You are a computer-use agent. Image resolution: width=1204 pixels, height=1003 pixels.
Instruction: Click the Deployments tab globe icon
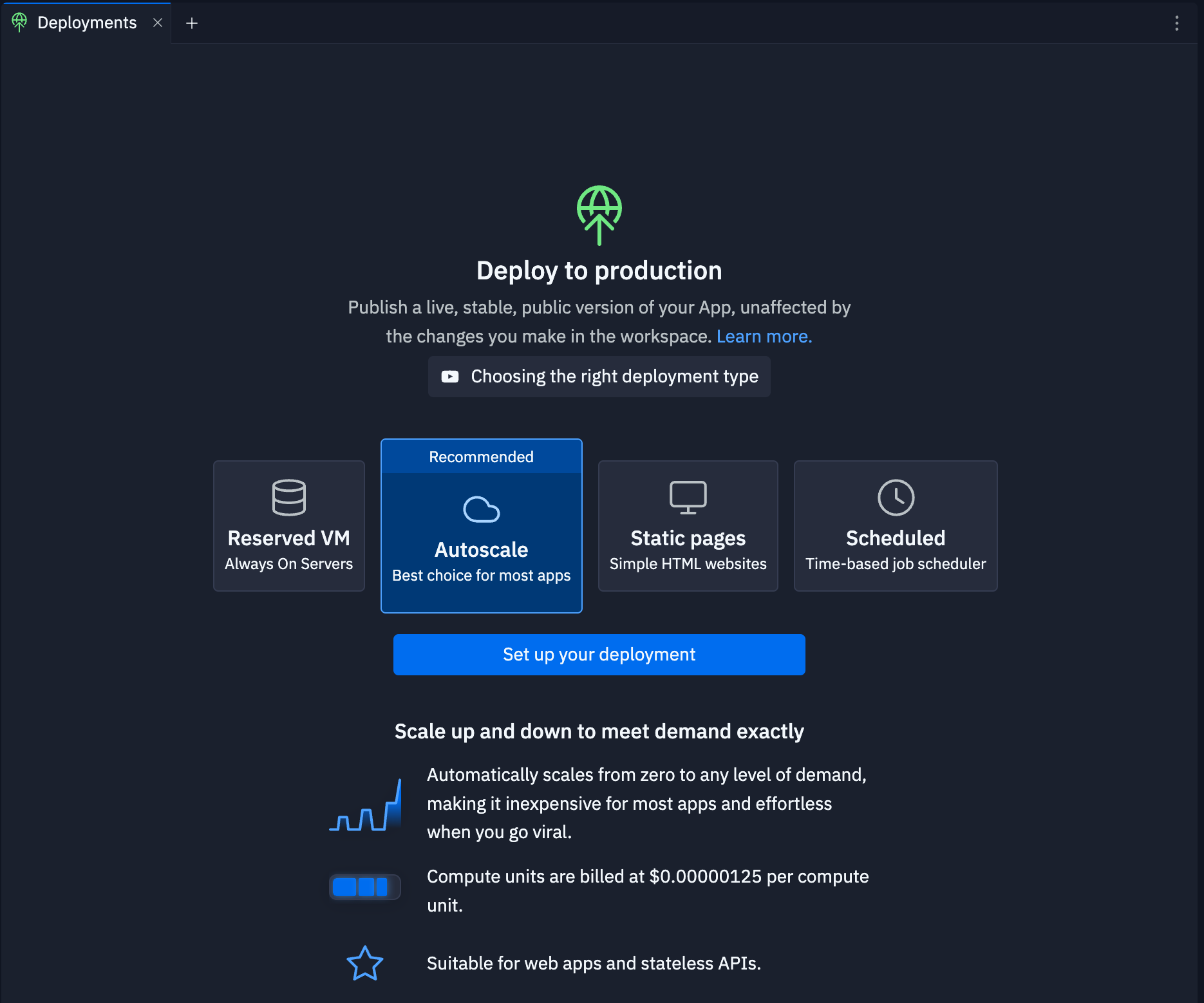pos(19,23)
